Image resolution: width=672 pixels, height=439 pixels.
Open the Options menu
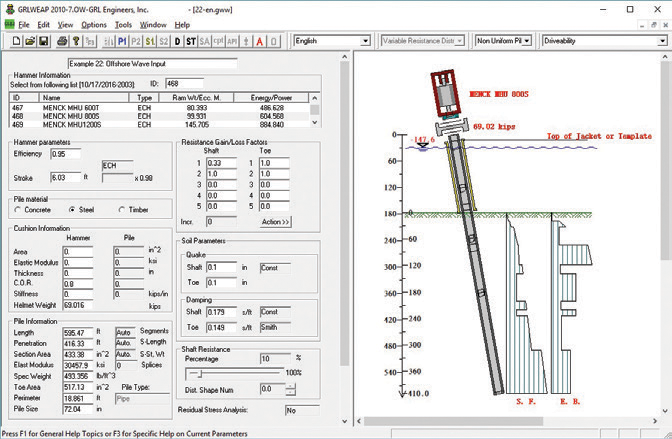[93, 23]
